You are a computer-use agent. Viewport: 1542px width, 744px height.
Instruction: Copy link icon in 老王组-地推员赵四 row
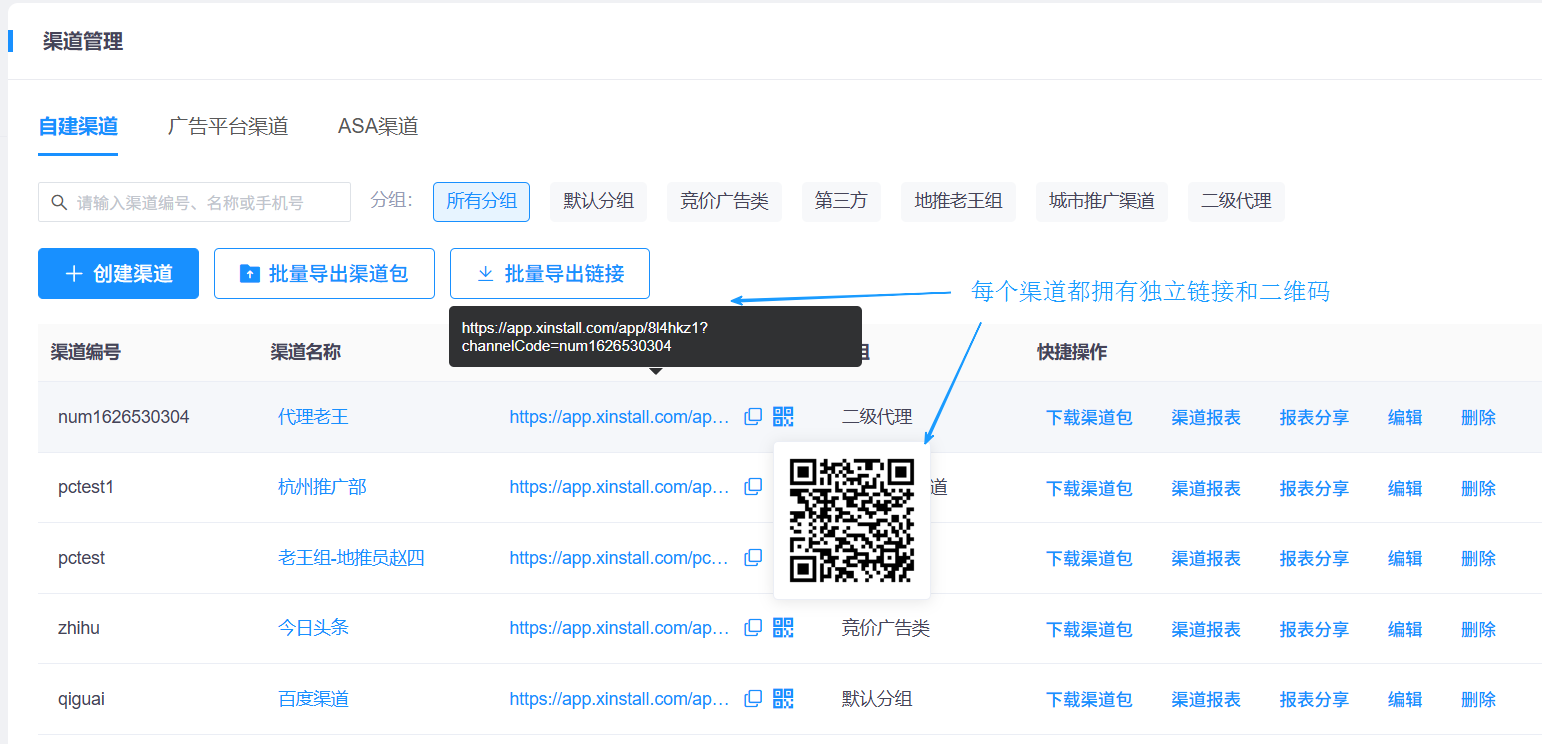tap(753, 557)
